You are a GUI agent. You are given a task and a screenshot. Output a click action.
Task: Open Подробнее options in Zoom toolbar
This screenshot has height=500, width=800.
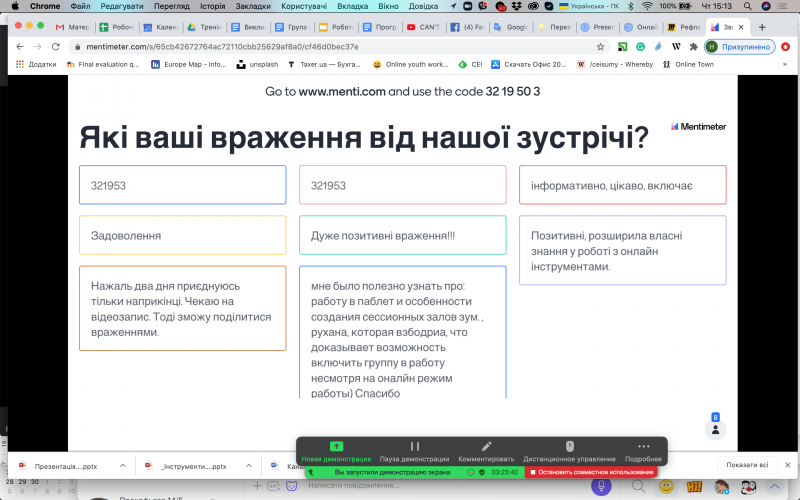643,452
